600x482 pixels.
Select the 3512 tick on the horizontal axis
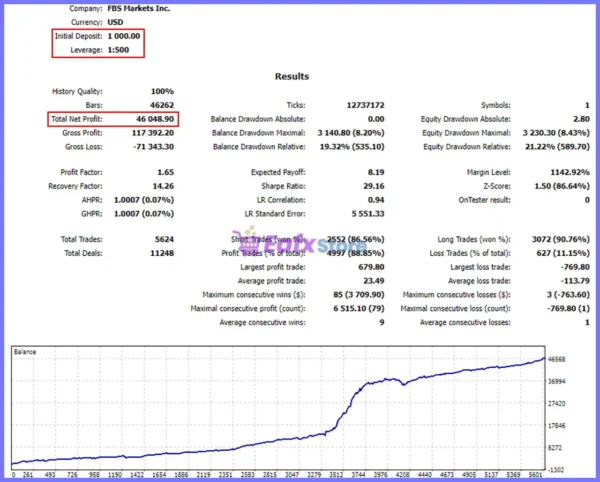[x=336, y=475]
